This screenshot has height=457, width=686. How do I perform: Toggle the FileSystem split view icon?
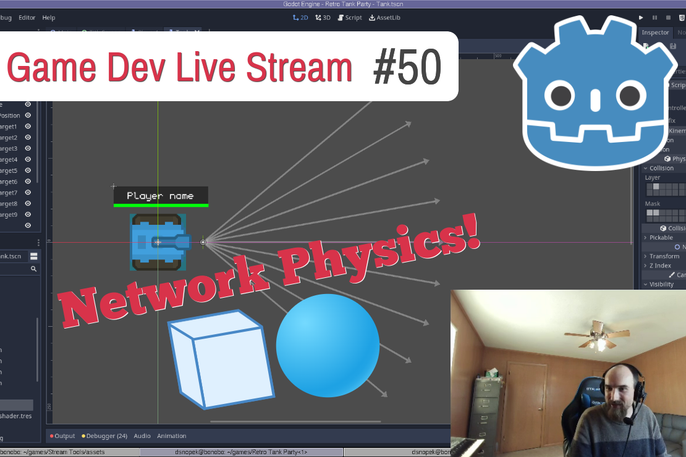point(34,256)
